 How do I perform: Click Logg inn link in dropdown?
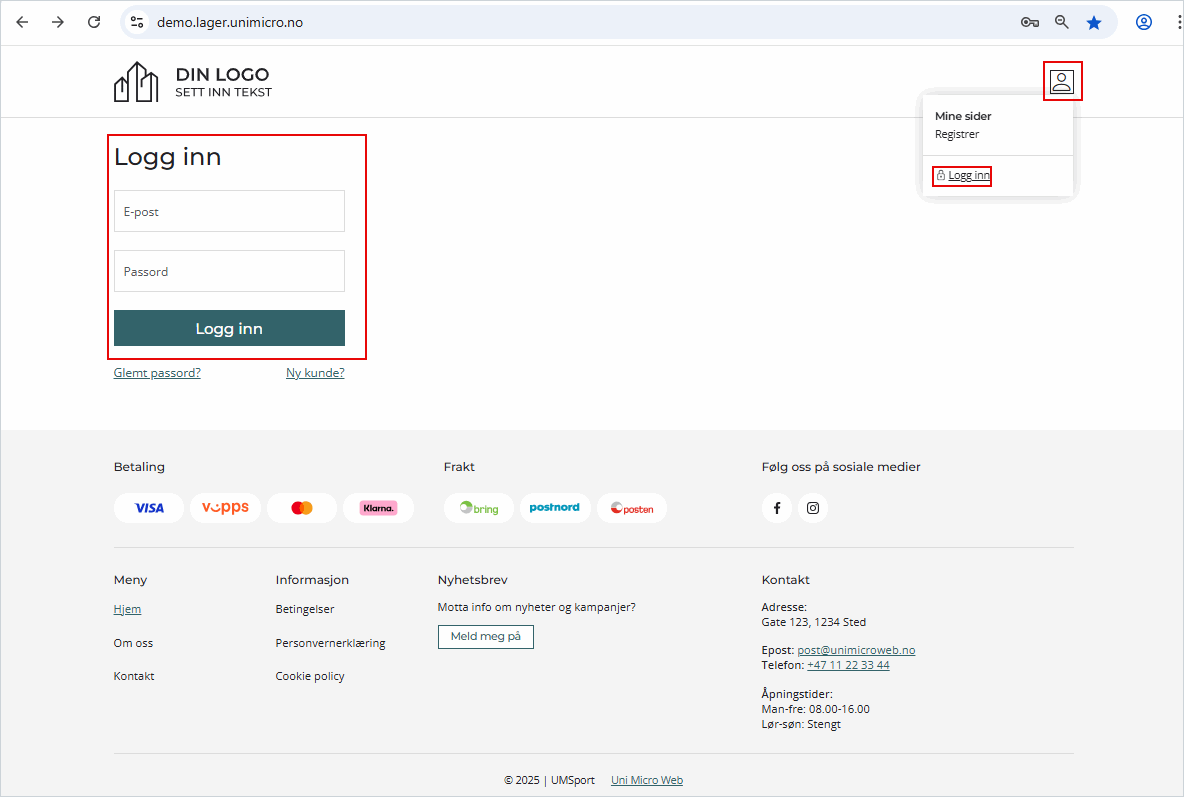968,176
